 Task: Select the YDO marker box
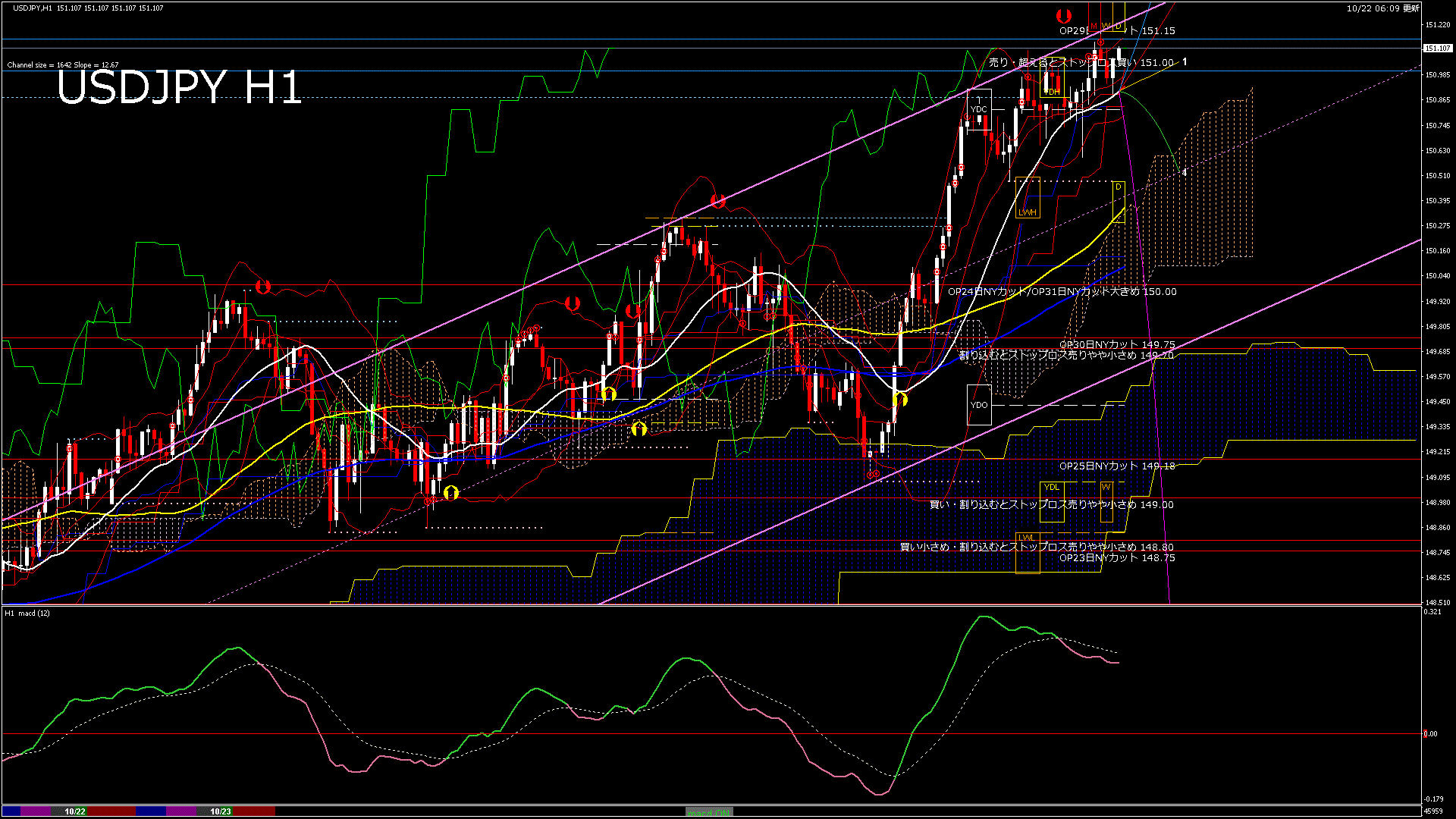979,405
